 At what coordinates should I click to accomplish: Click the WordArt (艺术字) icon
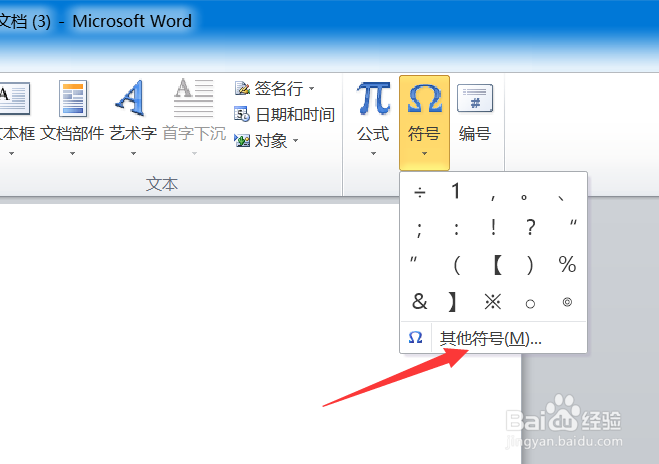[x=131, y=98]
